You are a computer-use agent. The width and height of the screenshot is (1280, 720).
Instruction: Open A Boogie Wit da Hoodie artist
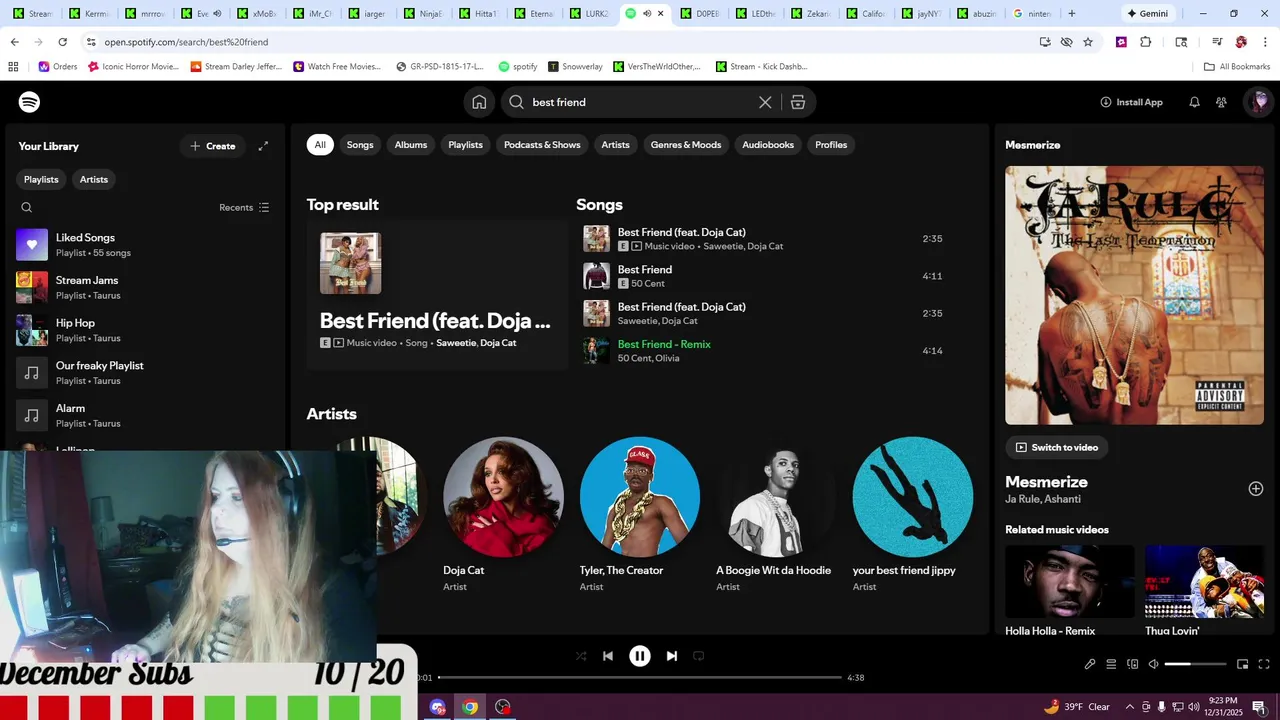click(776, 515)
